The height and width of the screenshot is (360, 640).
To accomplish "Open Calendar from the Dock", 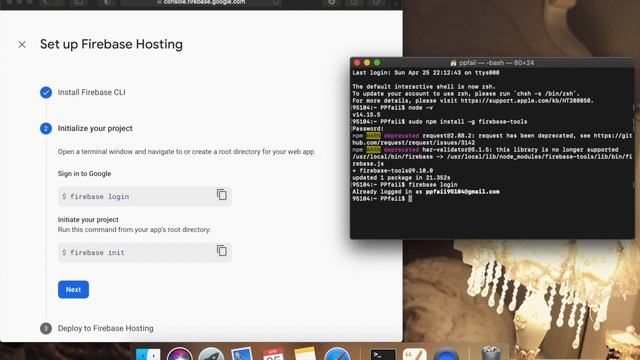I will coord(273,354).
